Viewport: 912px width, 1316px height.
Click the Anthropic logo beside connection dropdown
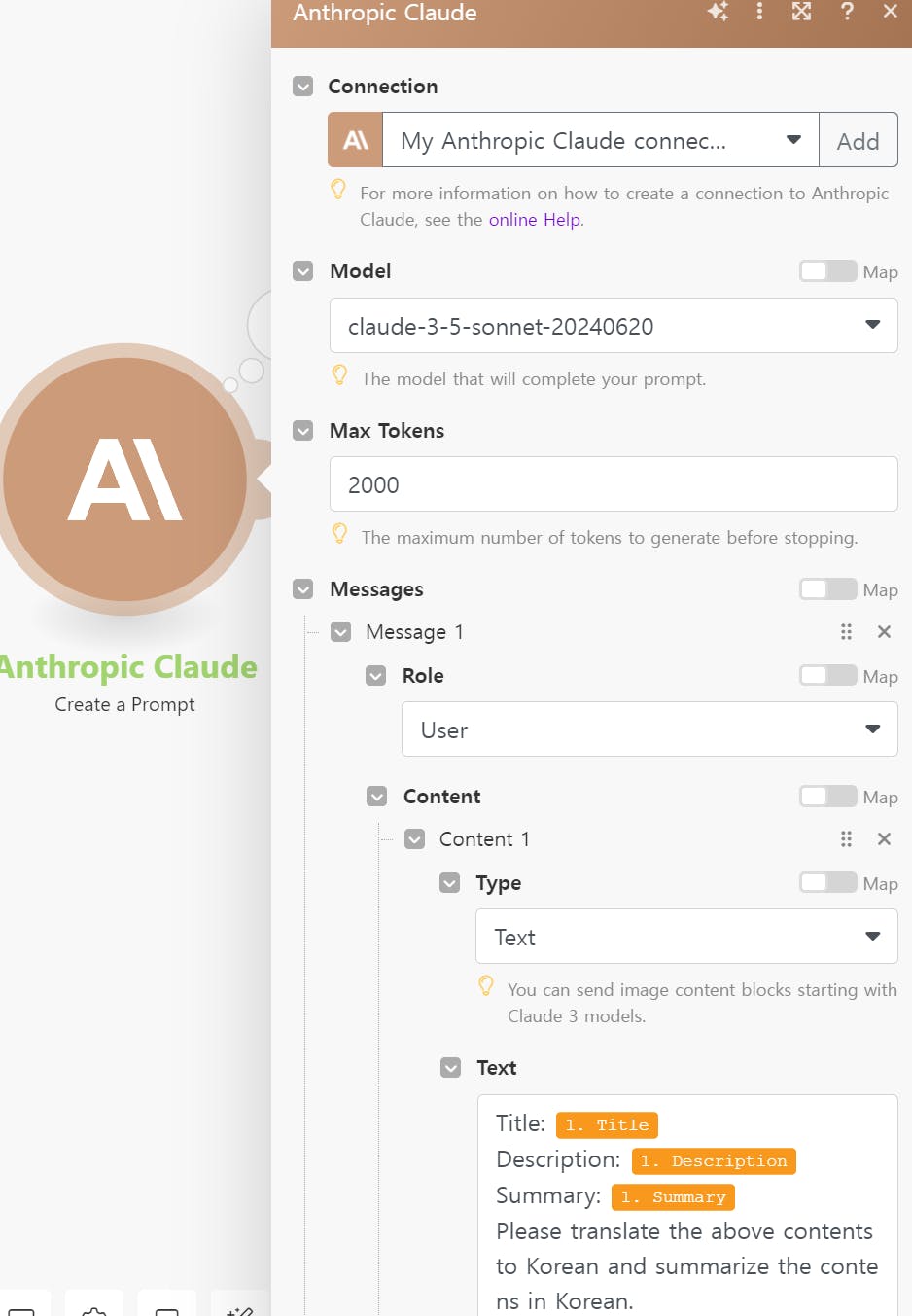pyautogui.click(x=356, y=140)
